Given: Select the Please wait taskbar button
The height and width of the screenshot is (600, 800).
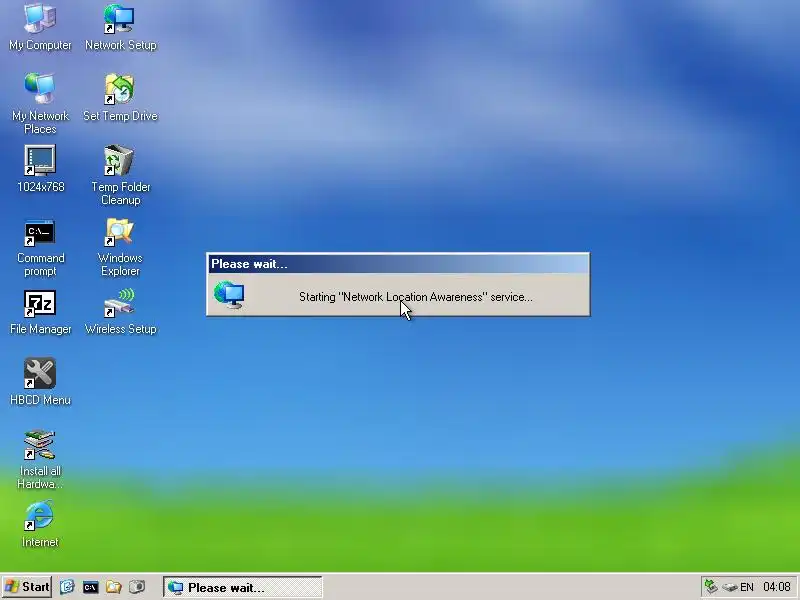Looking at the screenshot, I should point(243,587).
